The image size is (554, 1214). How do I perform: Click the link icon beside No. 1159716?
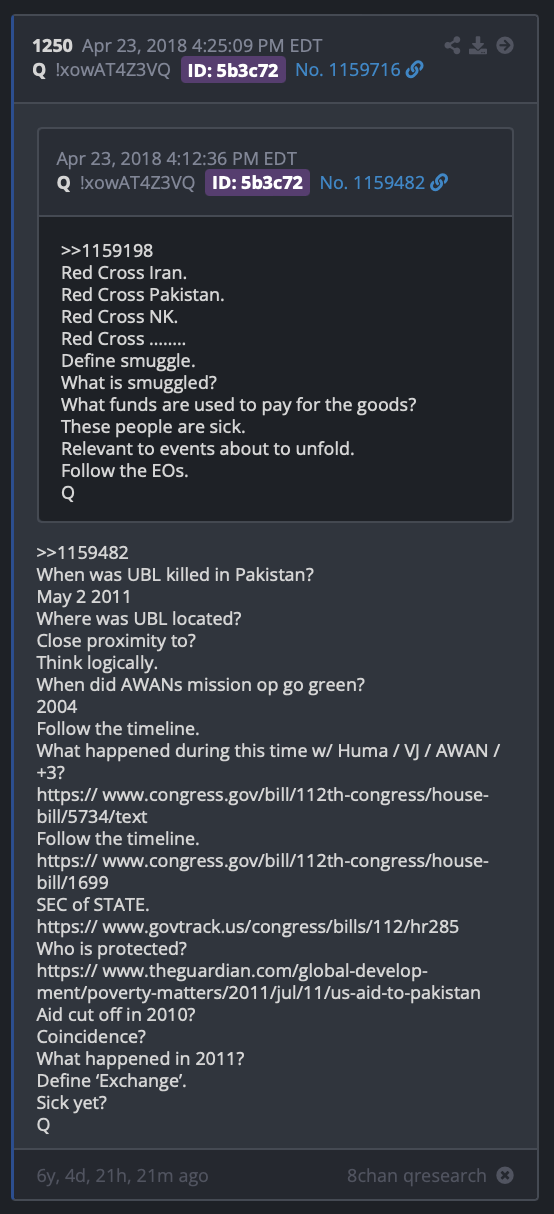pyautogui.click(x=413, y=70)
